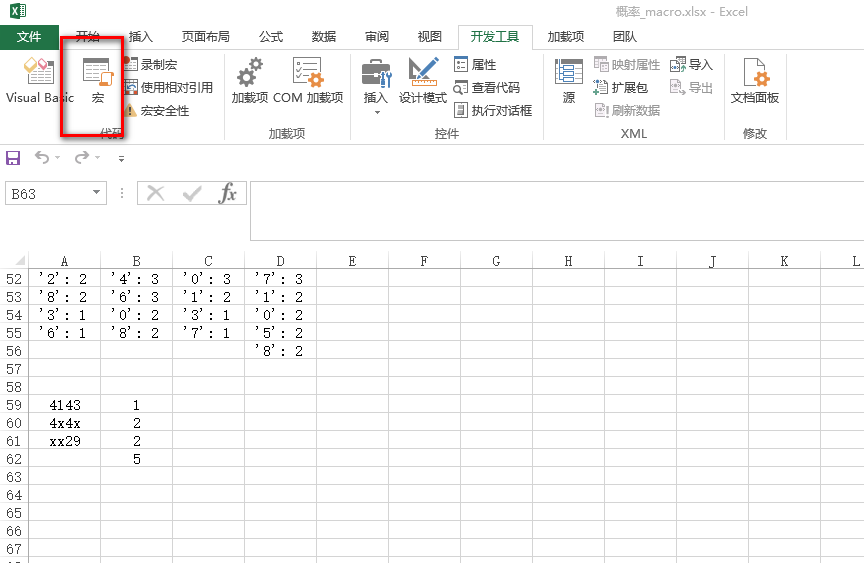Save the workbook with the floppy icon
Image resolution: width=864 pixels, height=563 pixels.
[13, 158]
